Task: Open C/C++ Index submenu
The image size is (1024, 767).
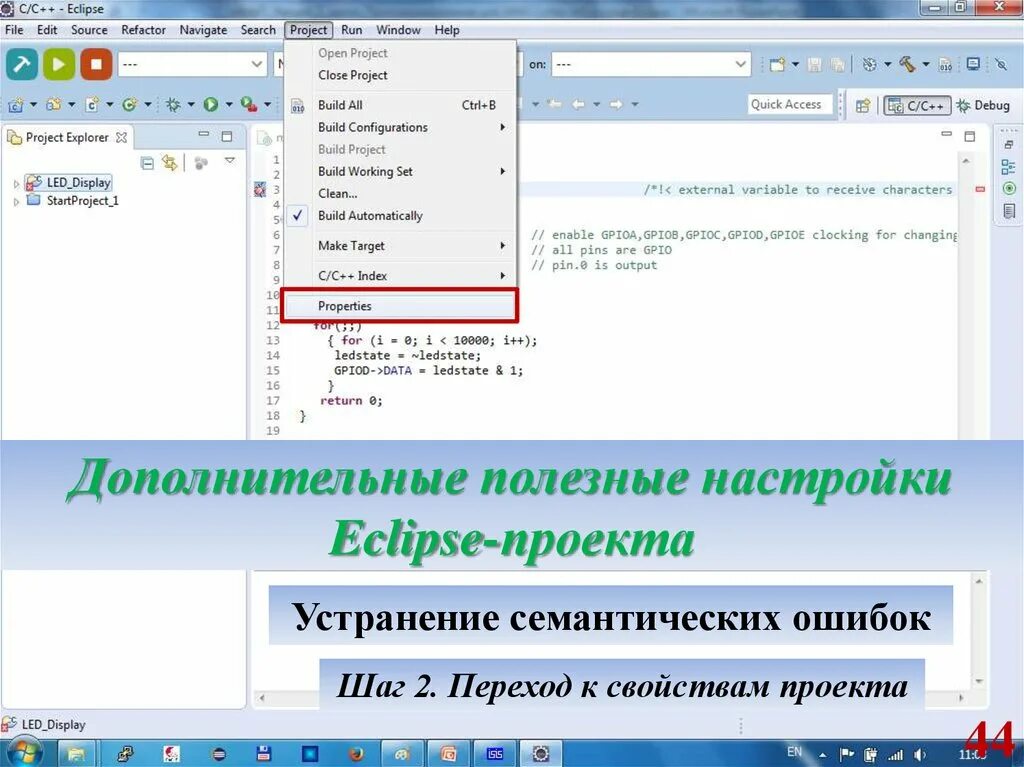Action: pyautogui.click(x=400, y=276)
